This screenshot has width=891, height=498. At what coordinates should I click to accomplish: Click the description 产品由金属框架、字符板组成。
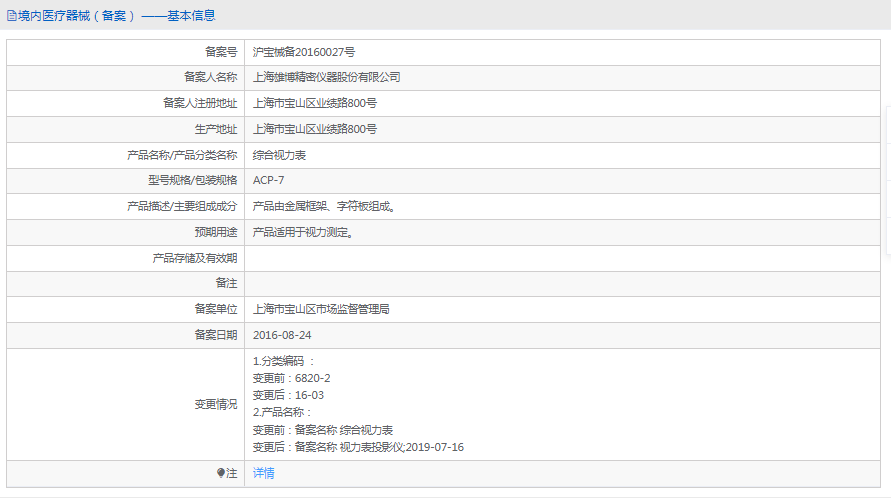tap(324, 206)
